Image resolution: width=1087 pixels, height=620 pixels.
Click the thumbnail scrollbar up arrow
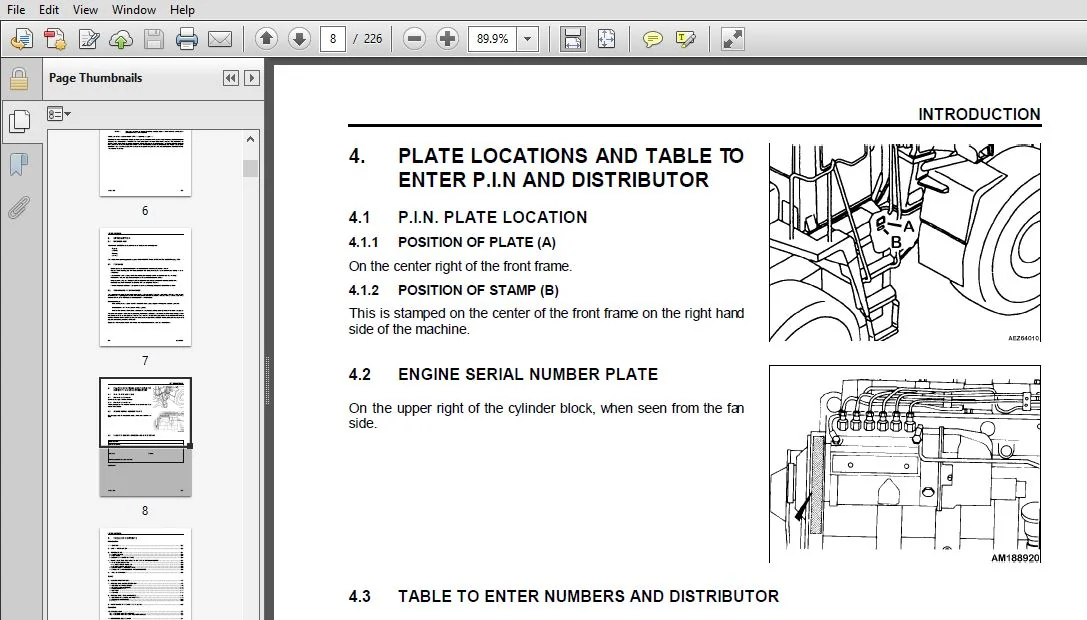pyautogui.click(x=250, y=139)
